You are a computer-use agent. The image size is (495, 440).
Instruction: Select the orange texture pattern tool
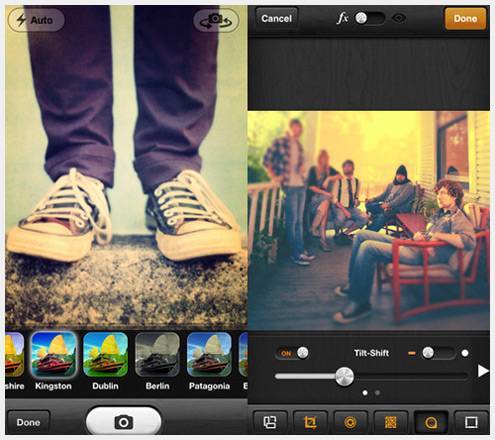391,422
